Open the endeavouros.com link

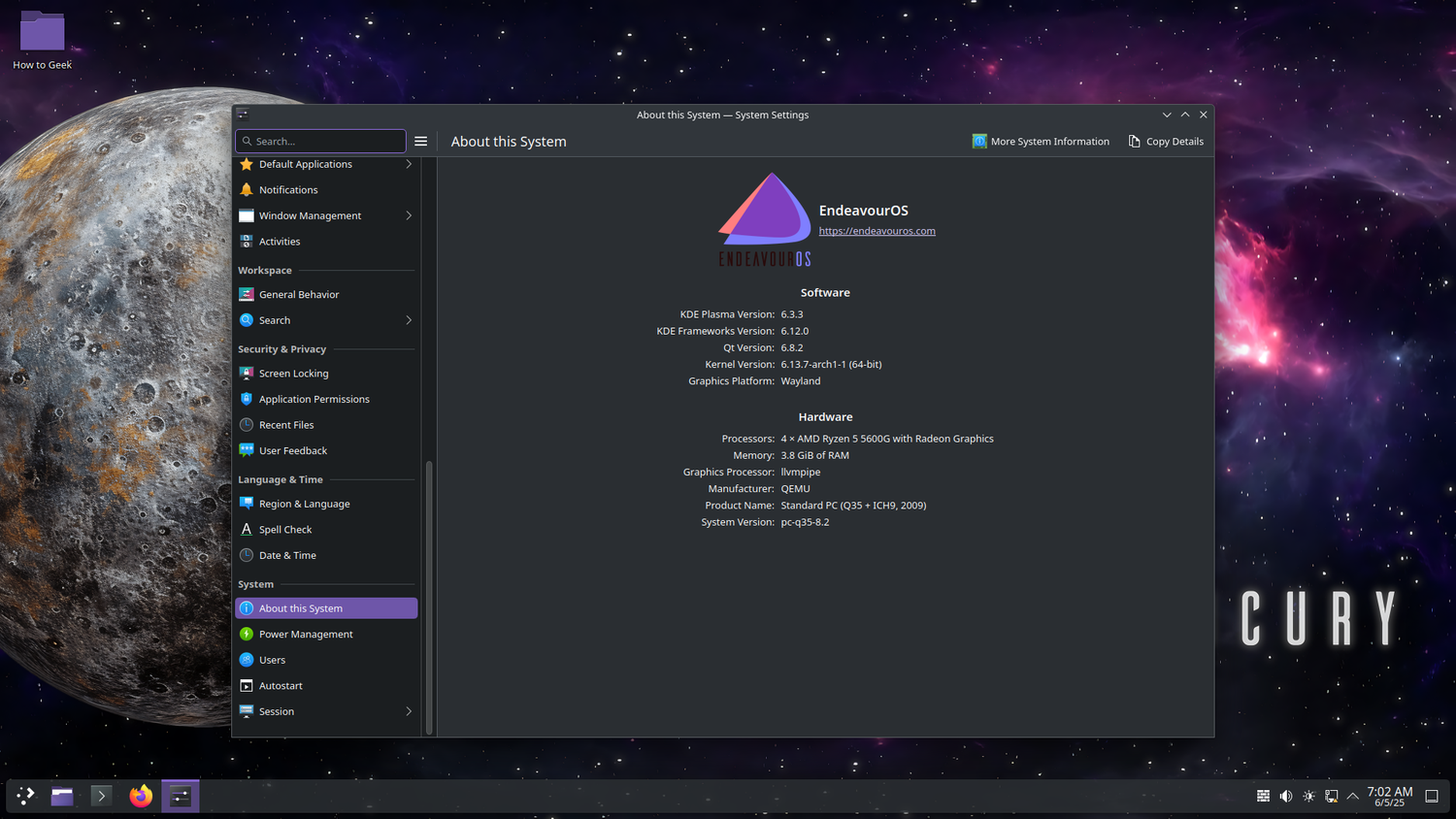pos(877,231)
